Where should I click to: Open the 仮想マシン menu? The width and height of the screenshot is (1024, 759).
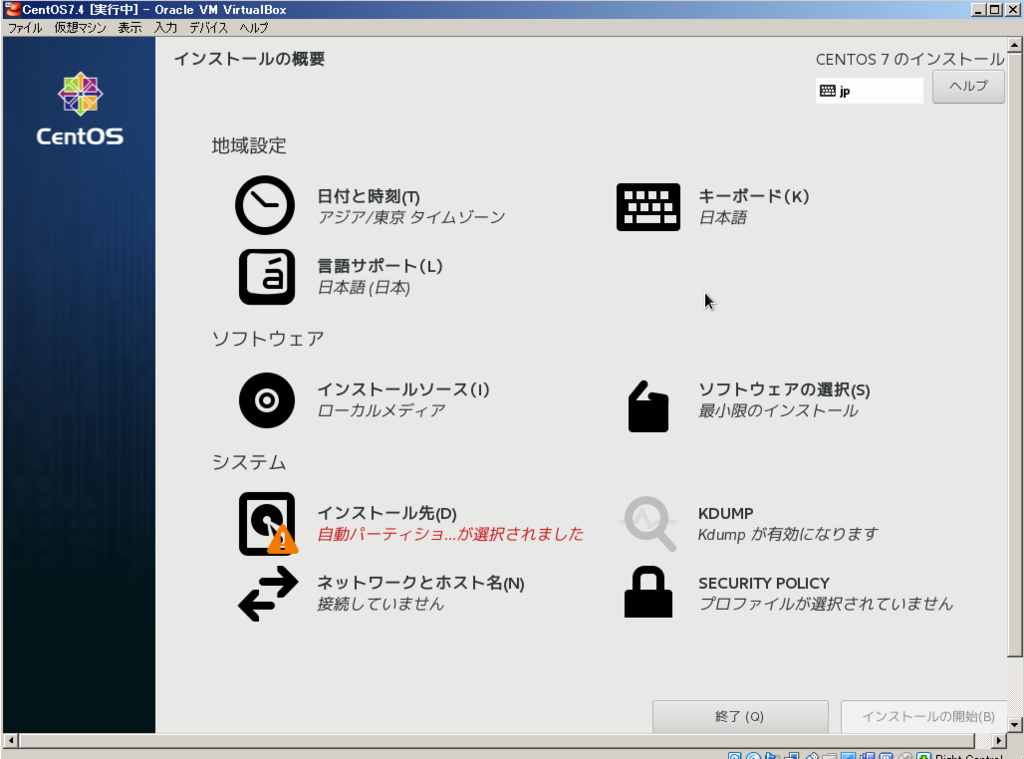tap(80, 27)
